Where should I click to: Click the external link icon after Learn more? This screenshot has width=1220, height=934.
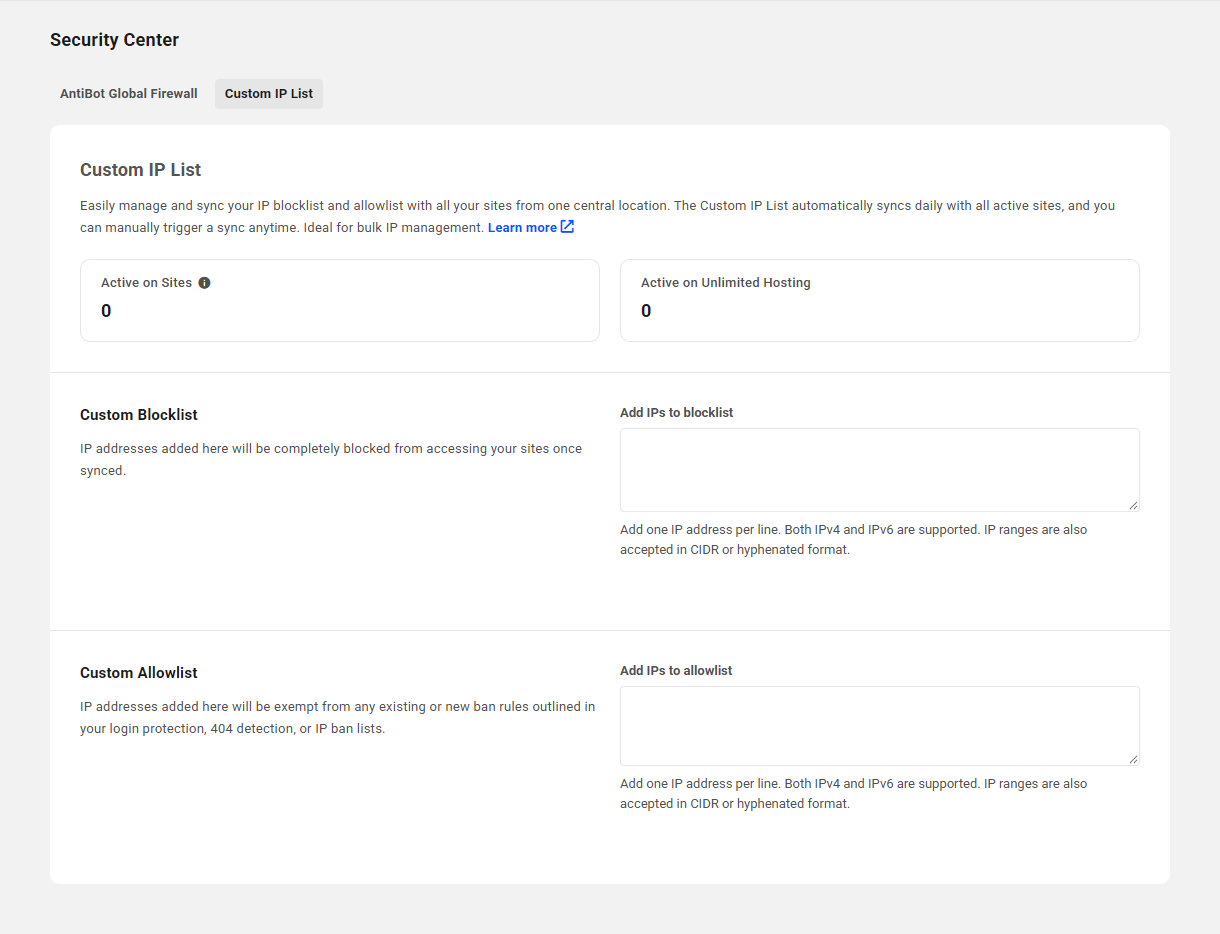[567, 227]
